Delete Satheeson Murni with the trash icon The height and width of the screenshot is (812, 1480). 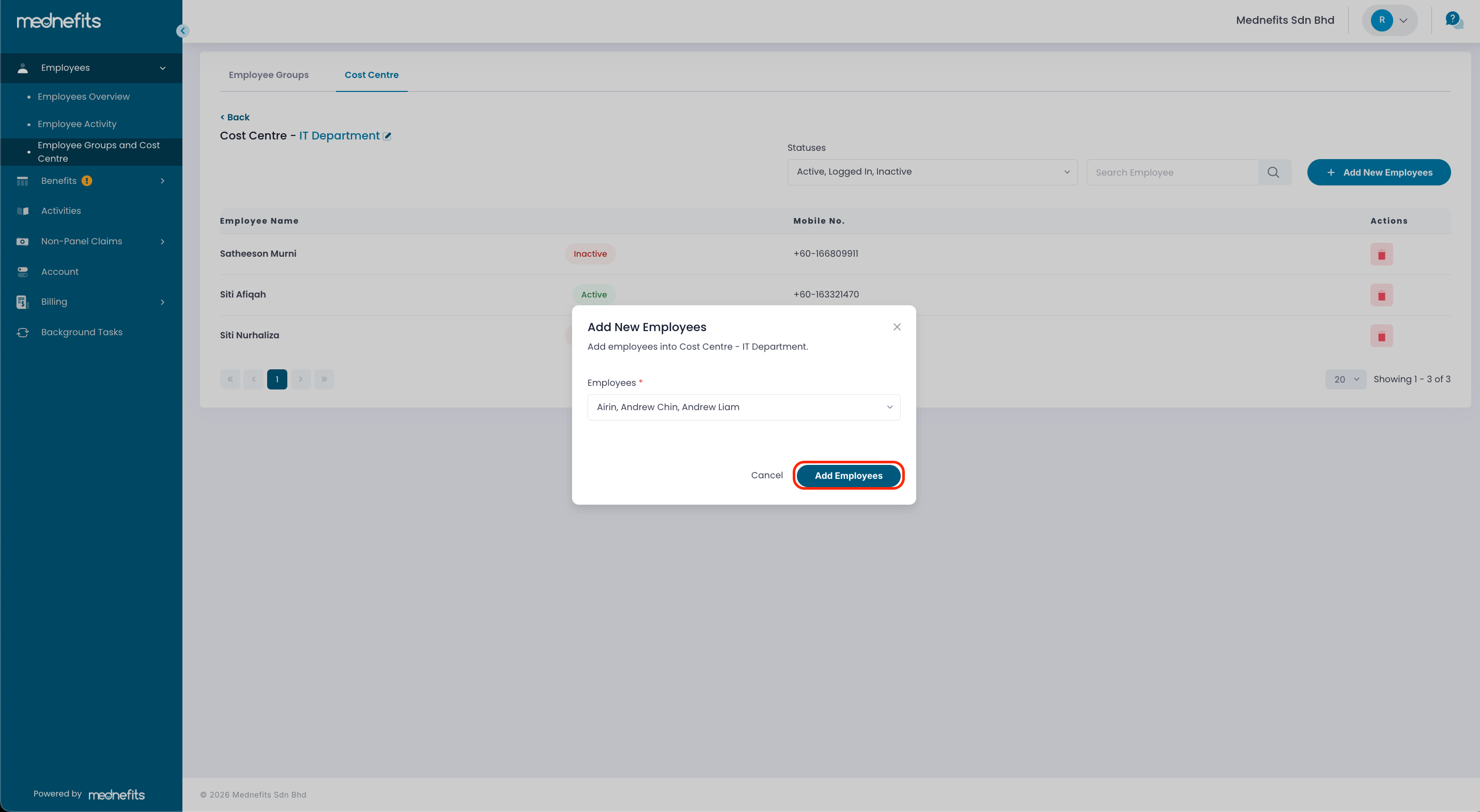pyautogui.click(x=1381, y=255)
